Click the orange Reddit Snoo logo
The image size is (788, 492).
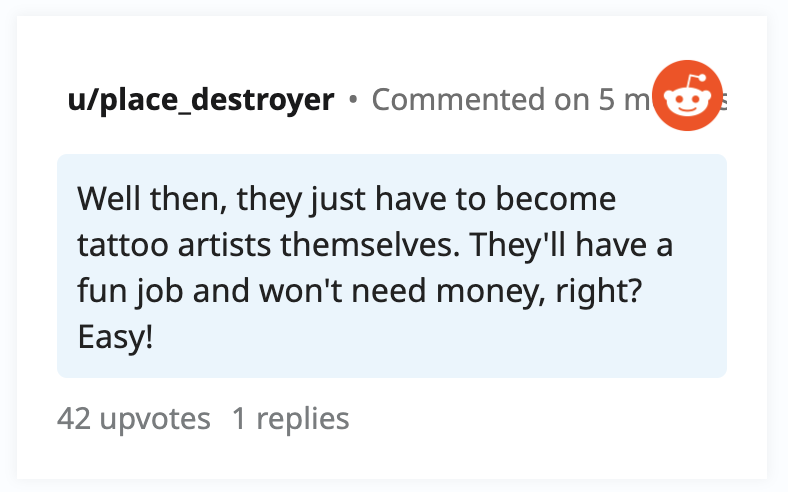(x=687, y=95)
